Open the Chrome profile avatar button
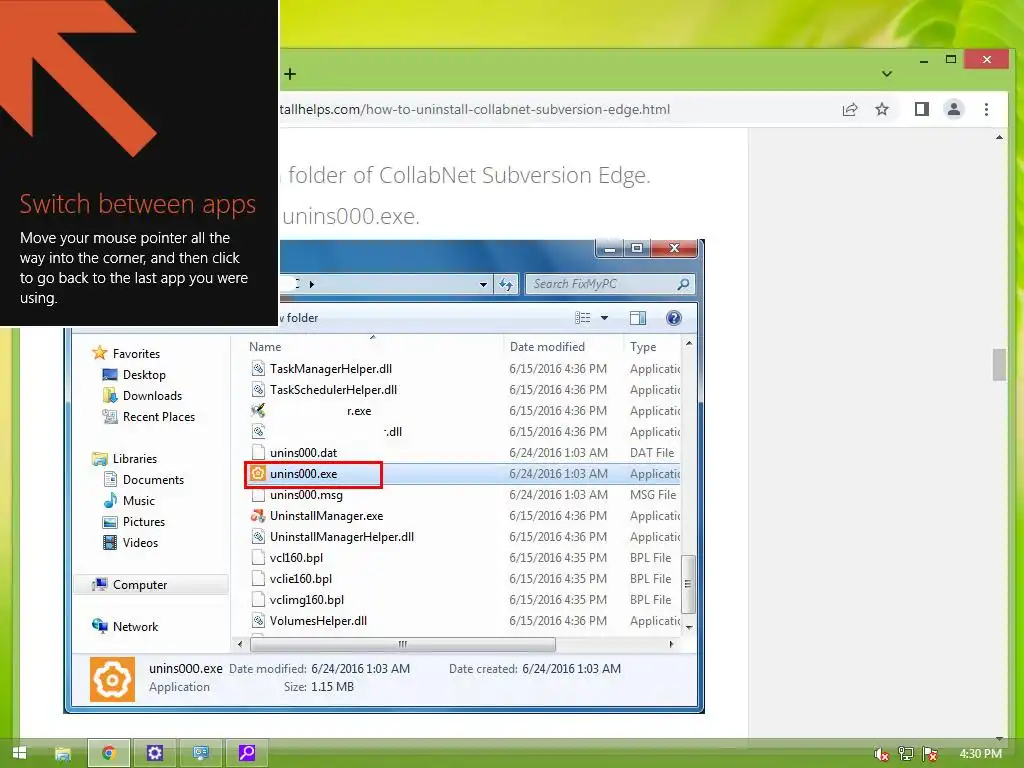Screen dimensions: 1024x768 (x=953, y=109)
